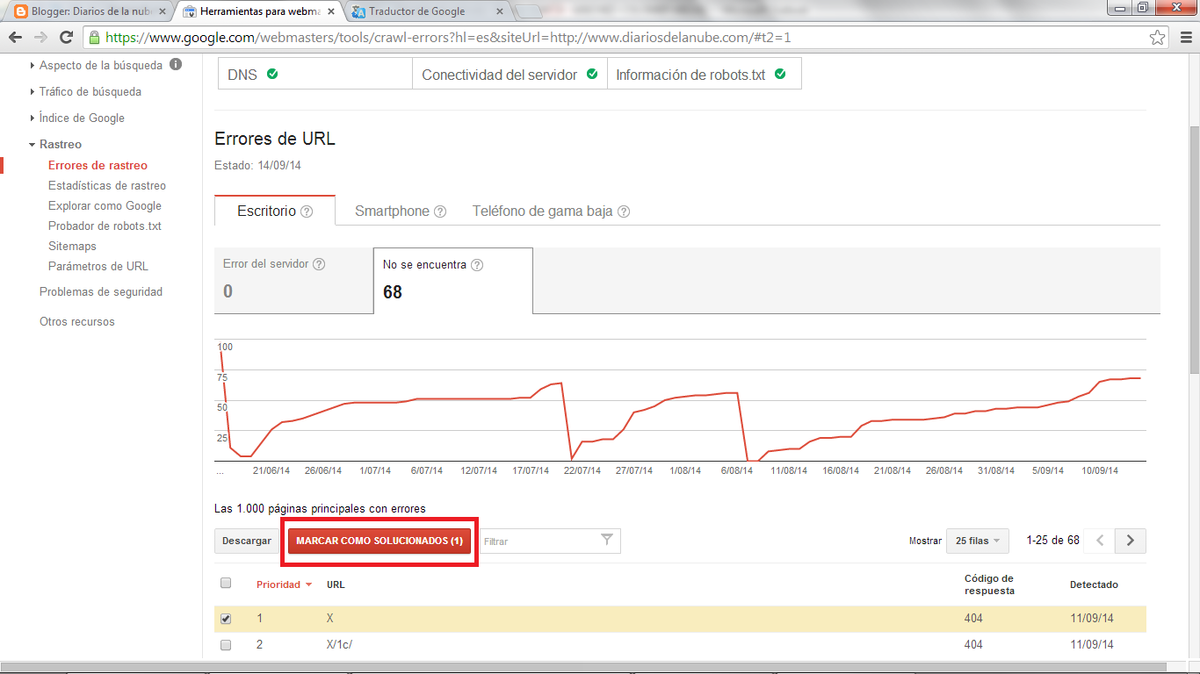
Task: Open the 25 filas rows dropdown
Action: click(x=977, y=541)
